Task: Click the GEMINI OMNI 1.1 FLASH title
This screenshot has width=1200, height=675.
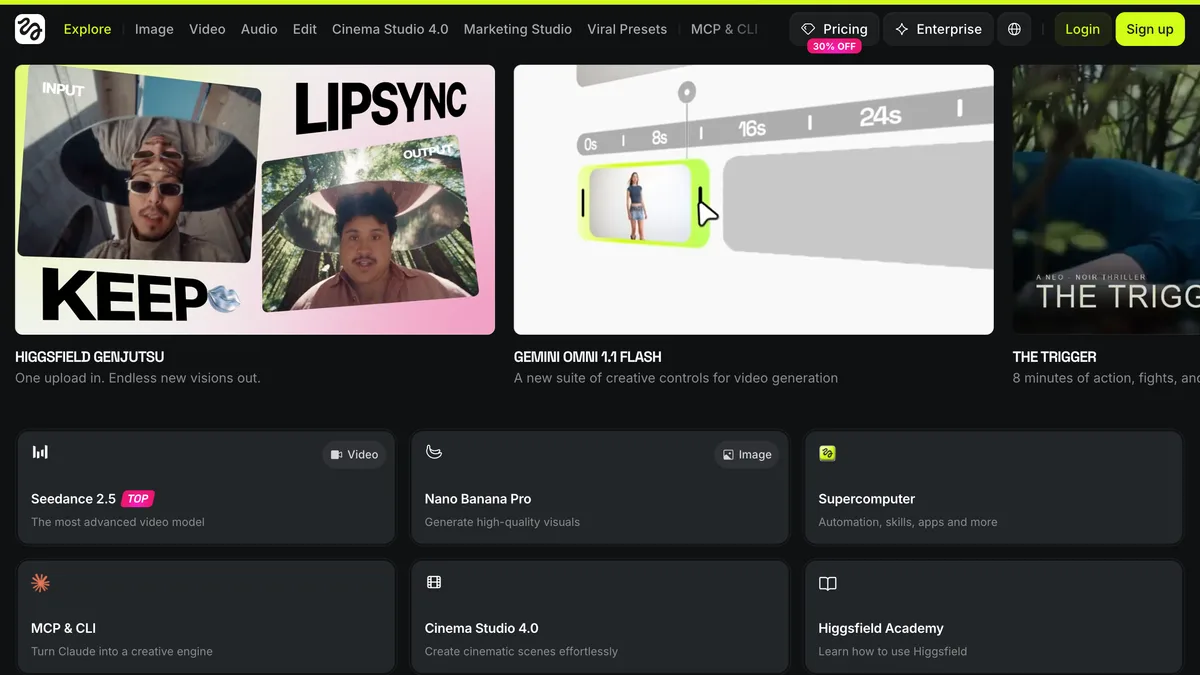Action: tap(587, 356)
